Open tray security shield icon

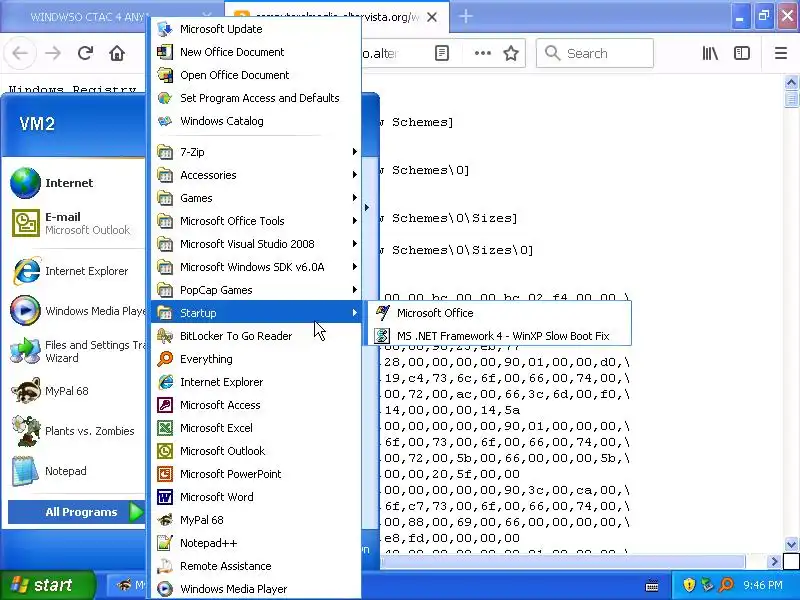coord(689,585)
